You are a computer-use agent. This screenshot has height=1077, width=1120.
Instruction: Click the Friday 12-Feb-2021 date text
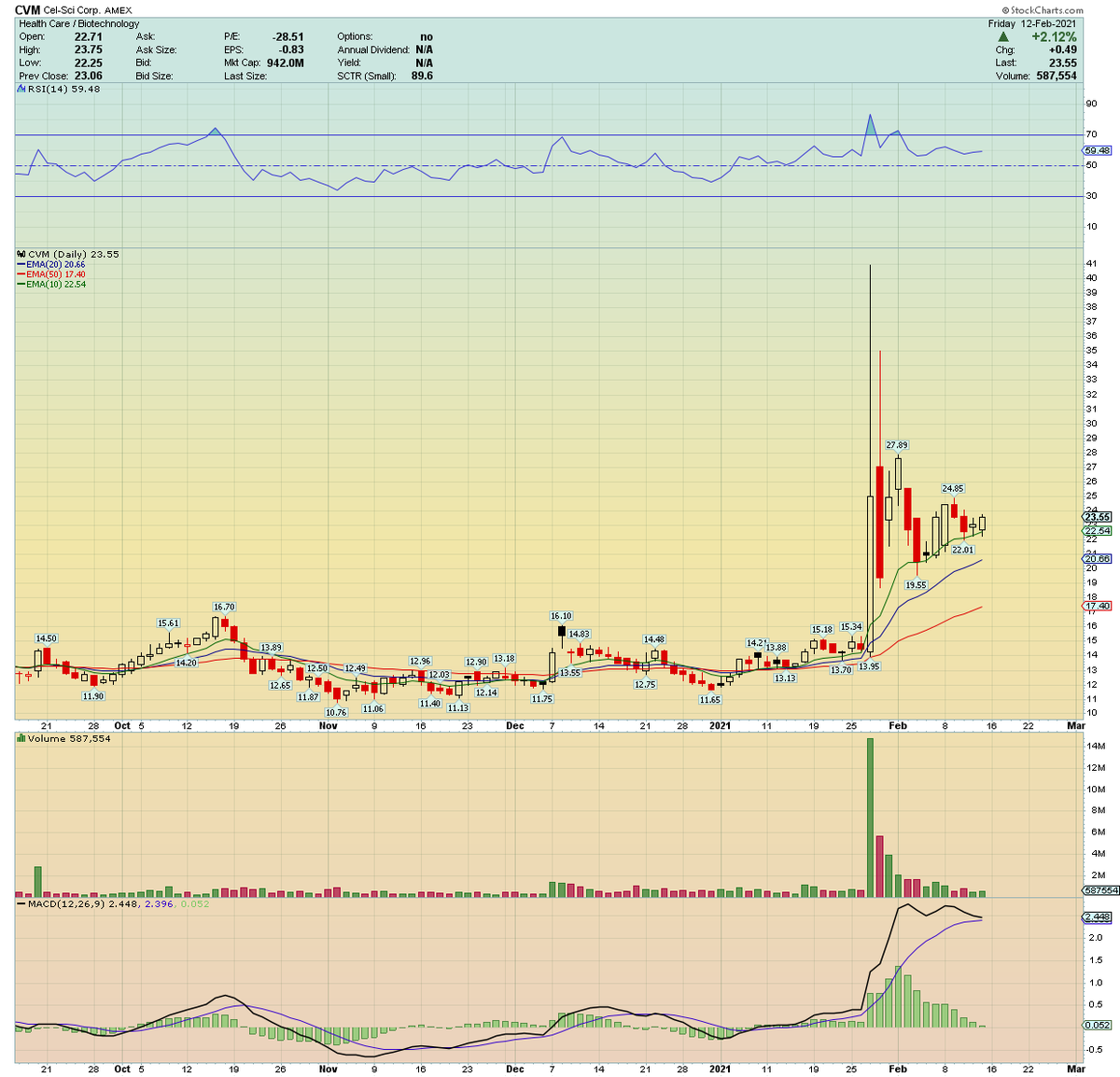[x=1033, y=24]
